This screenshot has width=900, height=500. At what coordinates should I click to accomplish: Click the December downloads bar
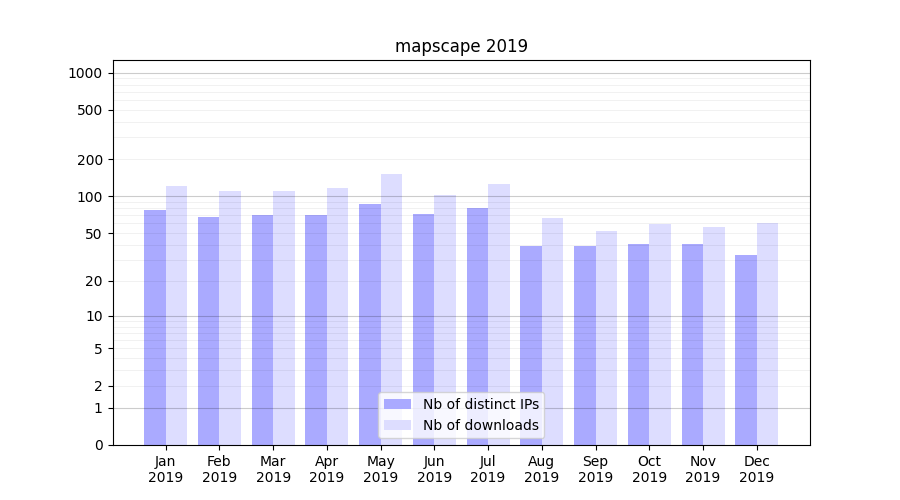coord(767,333)
